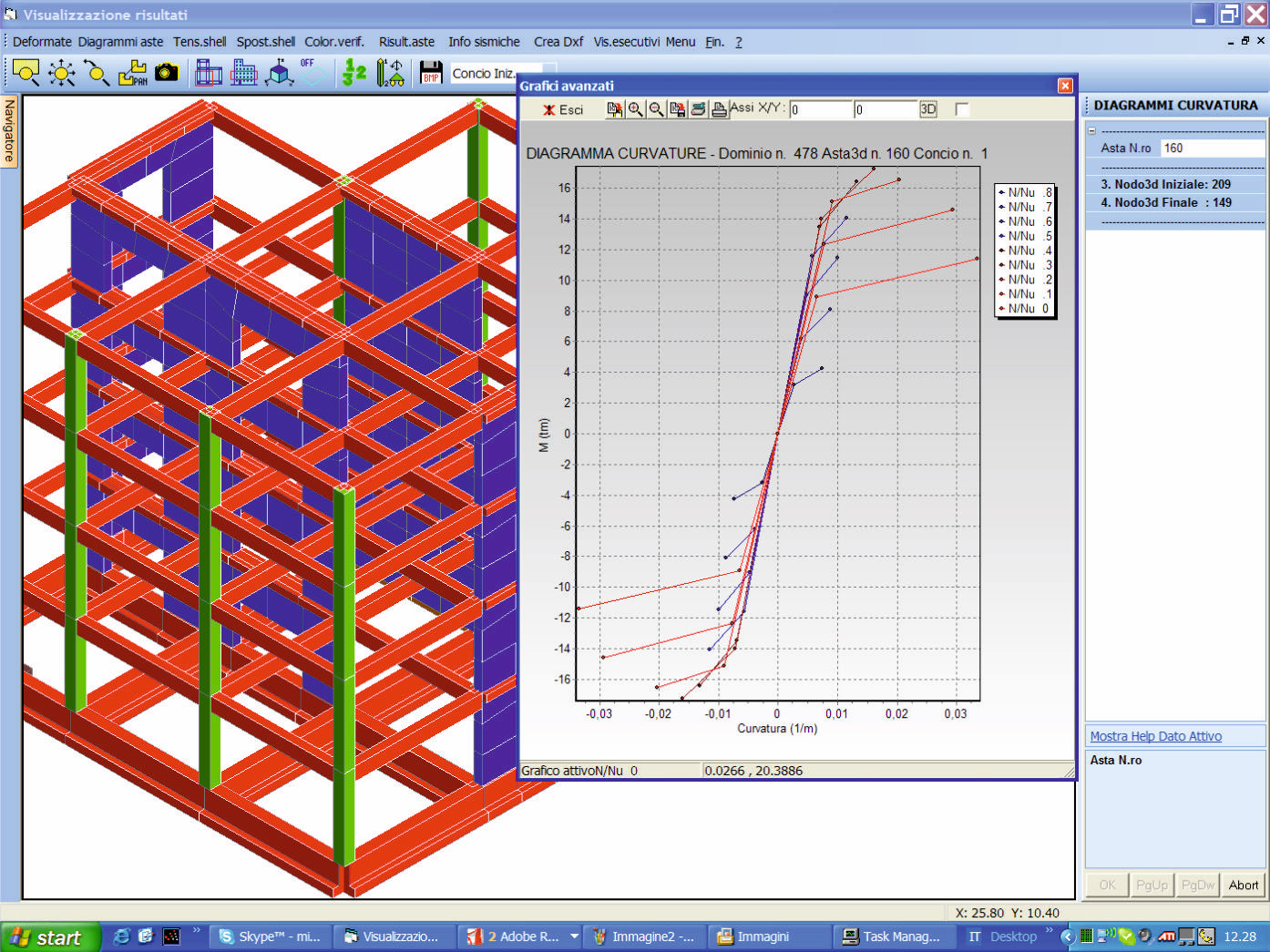This screenshot has width=1270, height=952.
Task: Select the N/Nu 0 legend entry
Action: tap(1025, 309)
